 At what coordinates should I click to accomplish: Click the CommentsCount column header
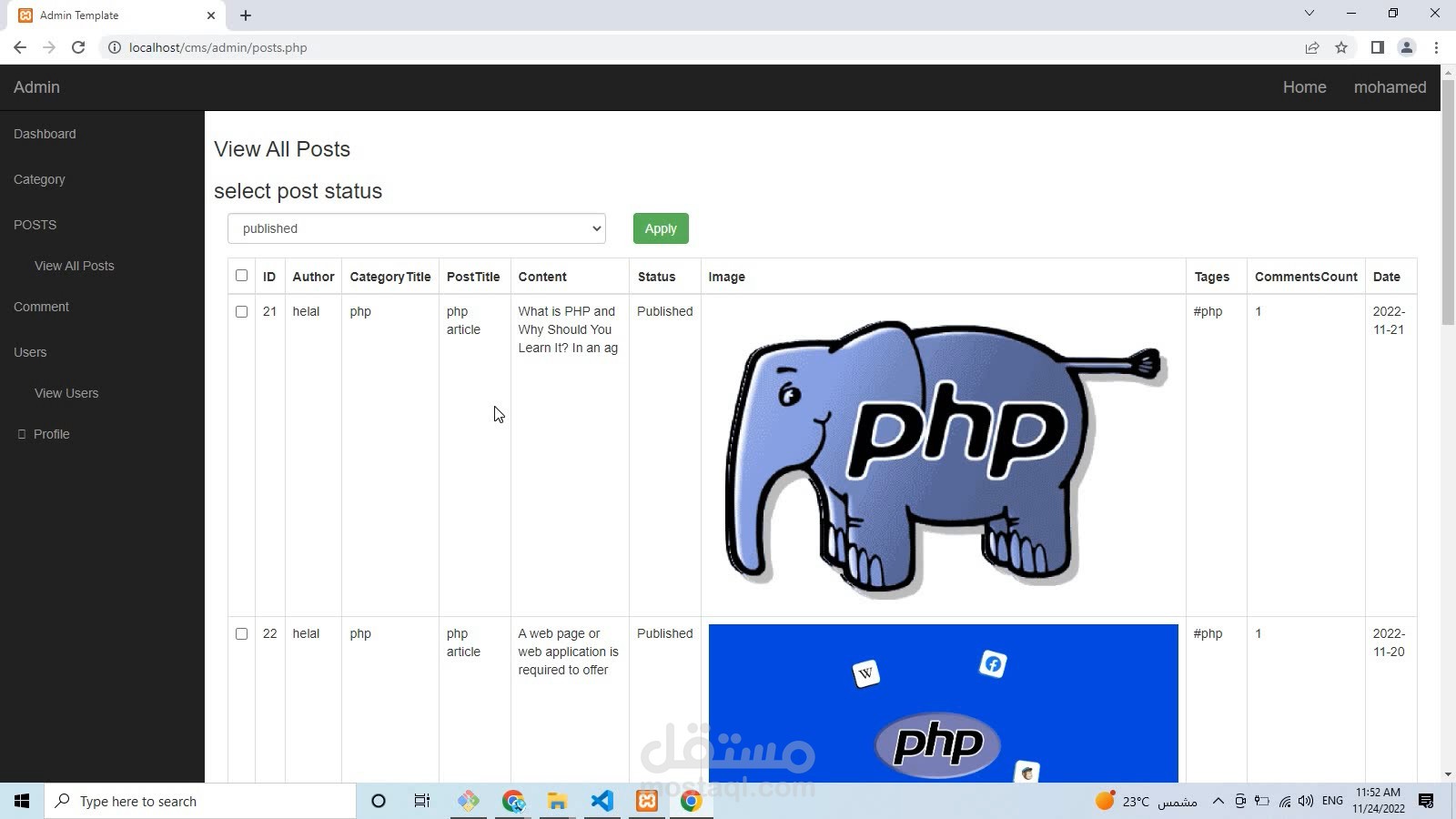(x=1306, y=277)
